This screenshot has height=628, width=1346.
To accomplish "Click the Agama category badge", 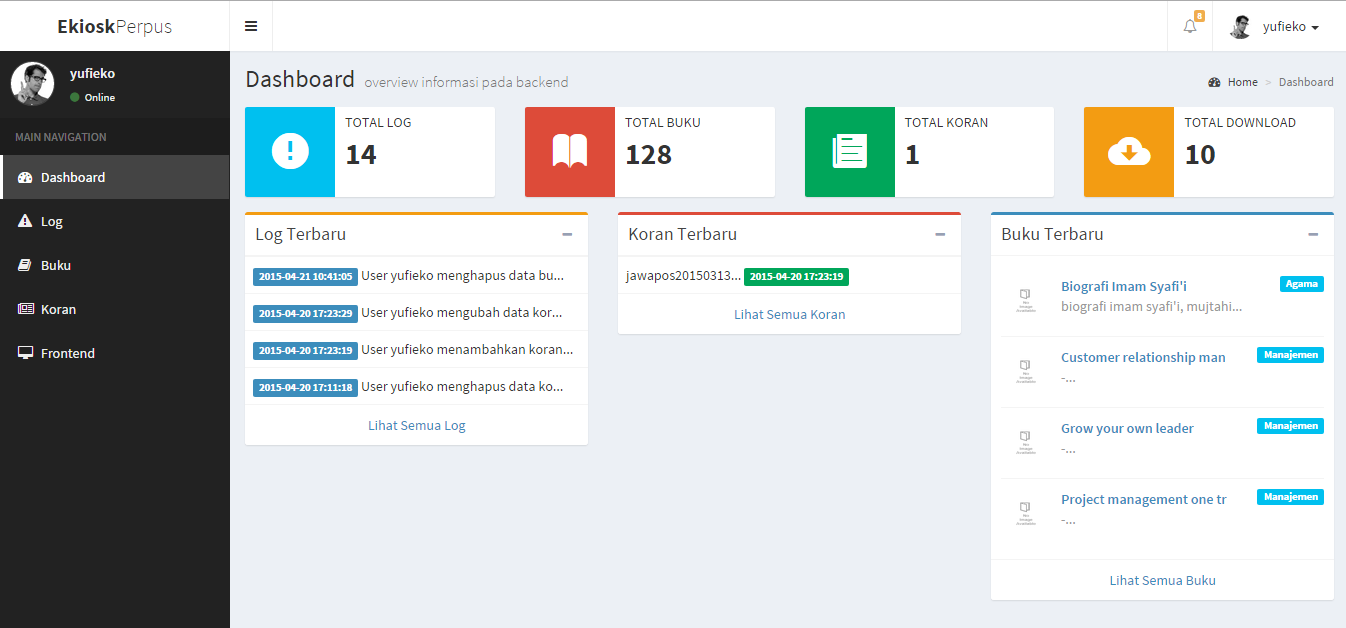I will coord(1302,284).
